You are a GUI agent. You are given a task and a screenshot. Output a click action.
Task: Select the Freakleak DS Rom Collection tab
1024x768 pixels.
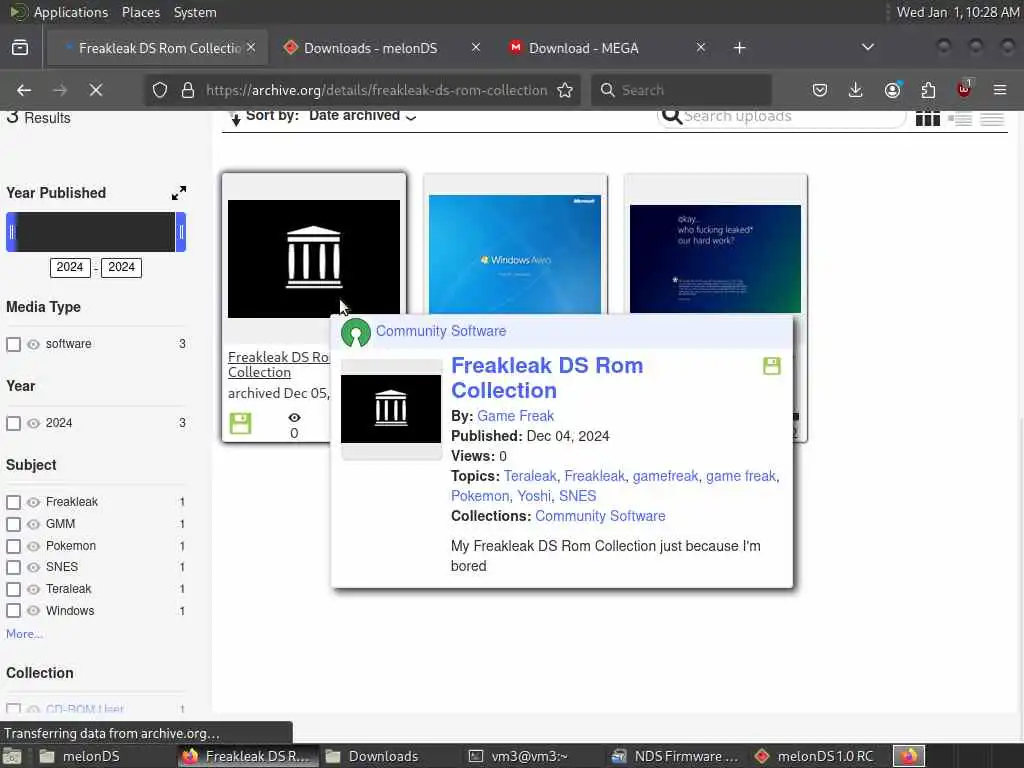(x=157, y=48)
